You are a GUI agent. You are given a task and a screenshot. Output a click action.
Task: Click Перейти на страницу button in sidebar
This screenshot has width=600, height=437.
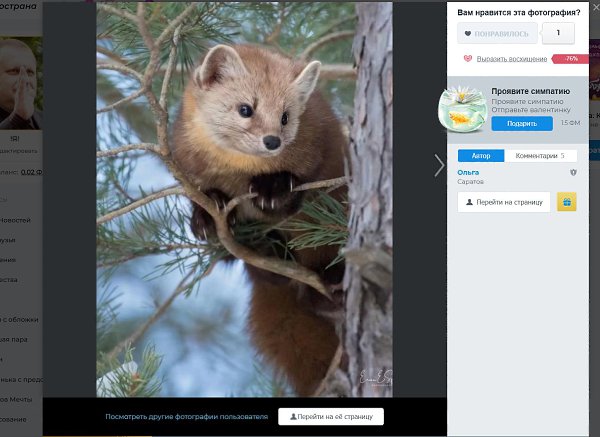[x=504, y=202]
